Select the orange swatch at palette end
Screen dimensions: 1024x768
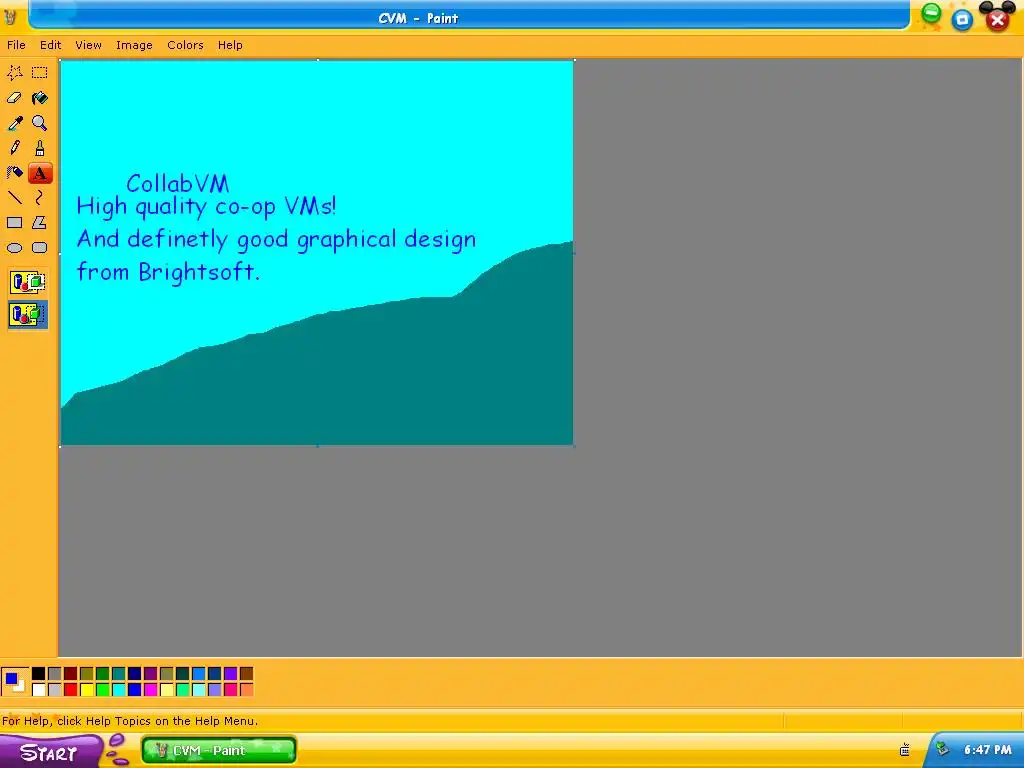246,689
